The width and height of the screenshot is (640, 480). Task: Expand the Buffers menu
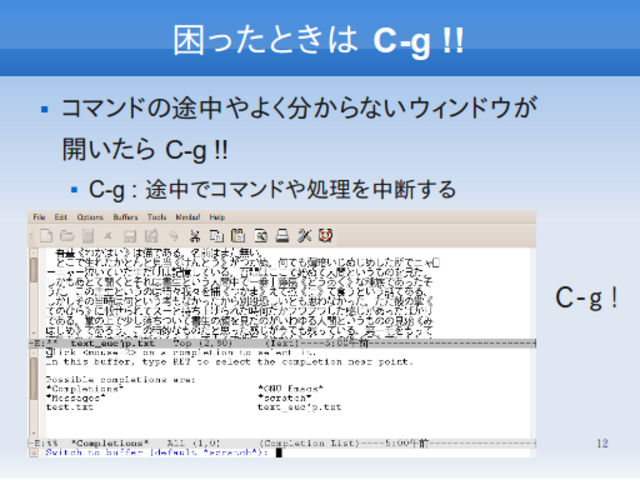click(x=124, y=217)
